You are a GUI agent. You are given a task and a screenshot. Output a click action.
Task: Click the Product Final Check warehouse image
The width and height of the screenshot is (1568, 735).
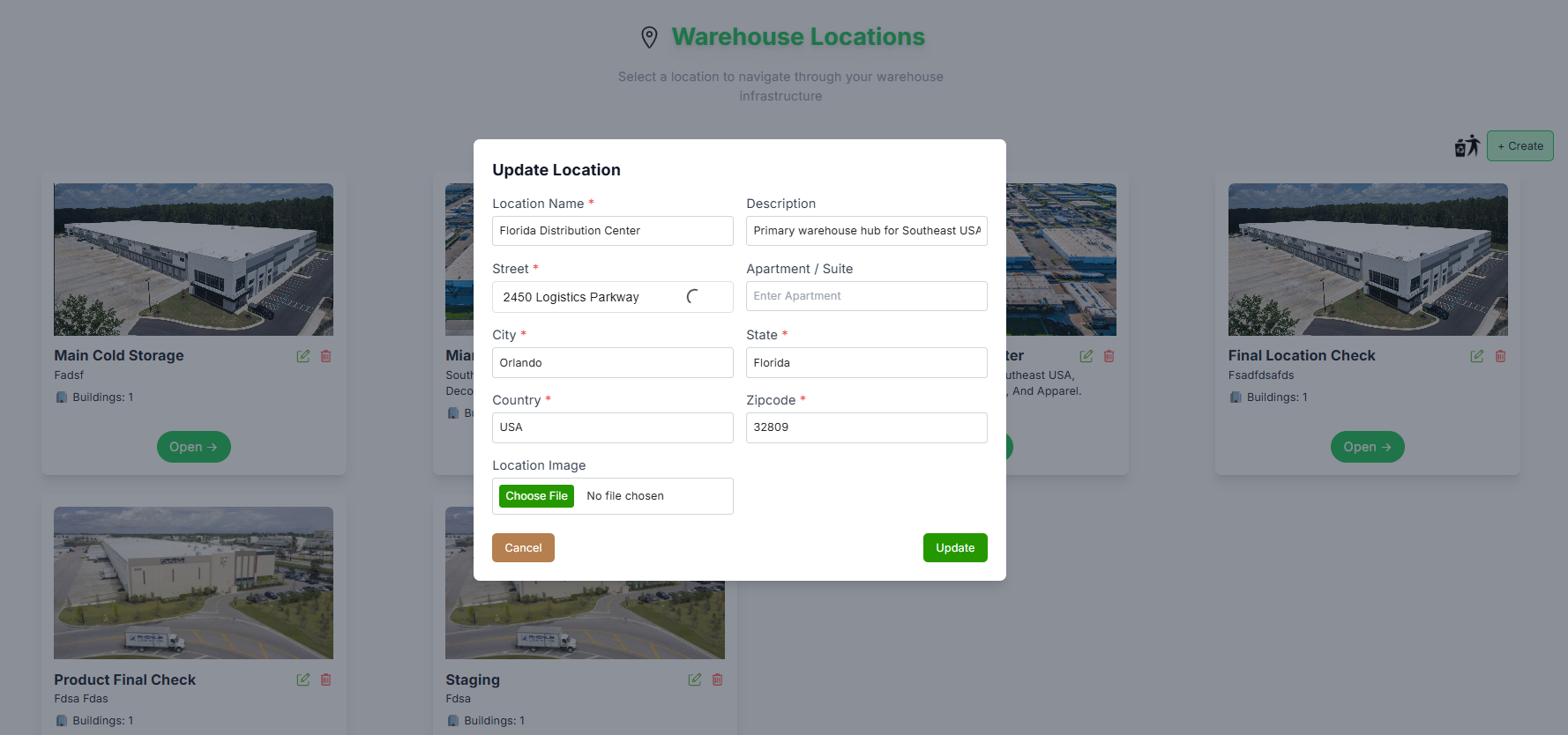[x=194, y=583]
